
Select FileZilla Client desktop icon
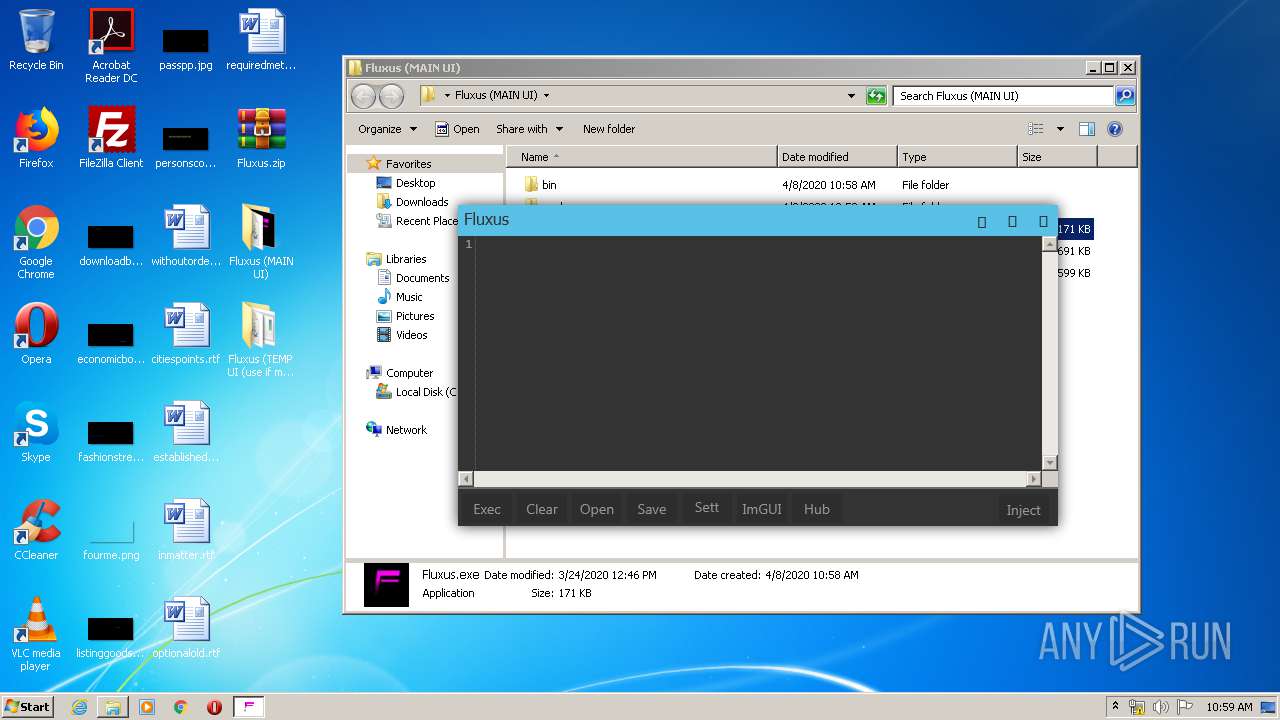111,138
